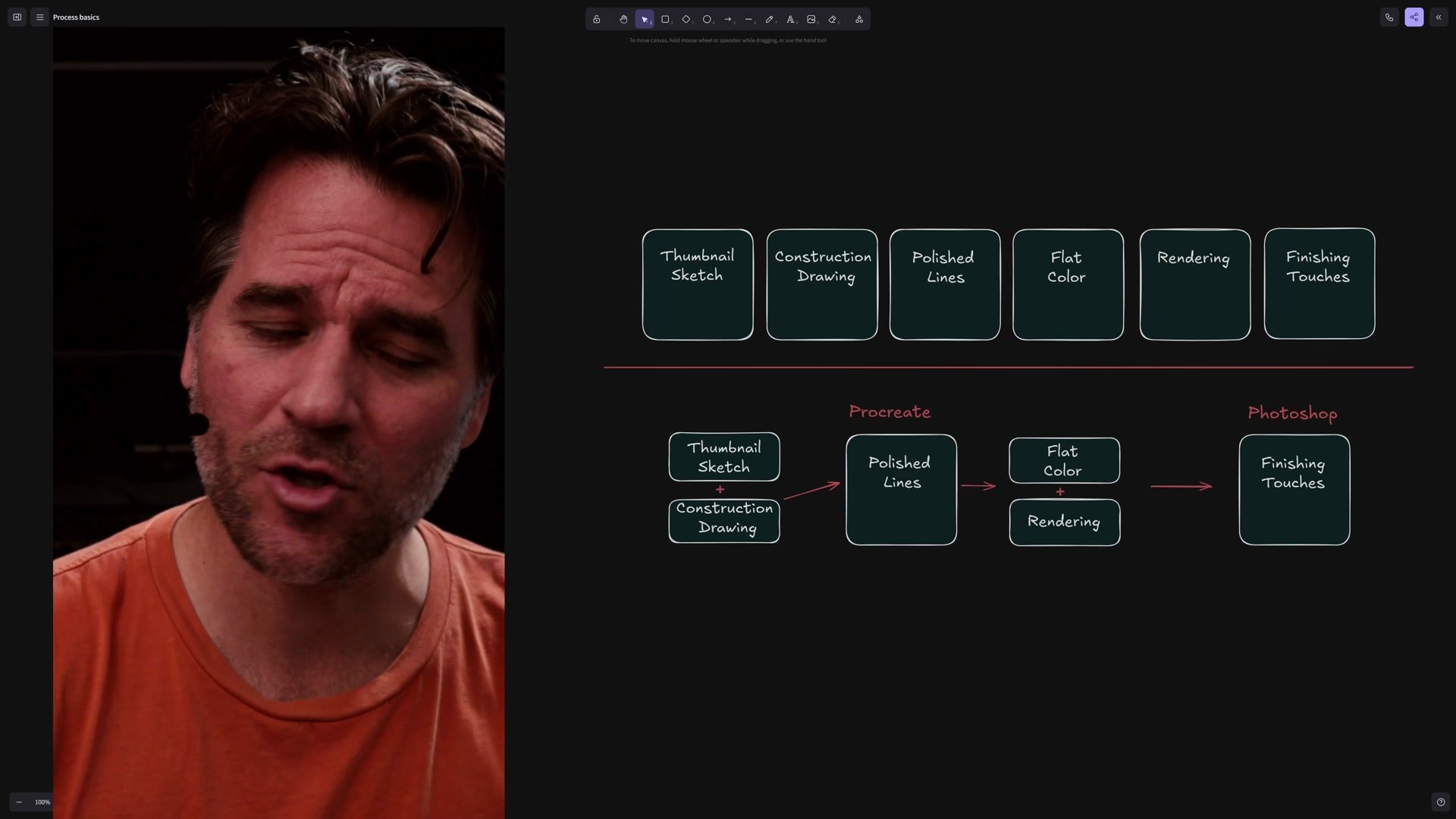Click the Process basics title
This screenshot has height=819, width=1456.
[x=76, y=17]
